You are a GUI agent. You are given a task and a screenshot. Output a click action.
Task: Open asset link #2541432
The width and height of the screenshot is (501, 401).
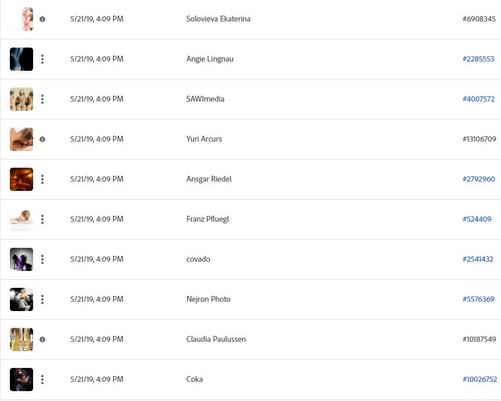pyautogui.click(x=478, y=259)
